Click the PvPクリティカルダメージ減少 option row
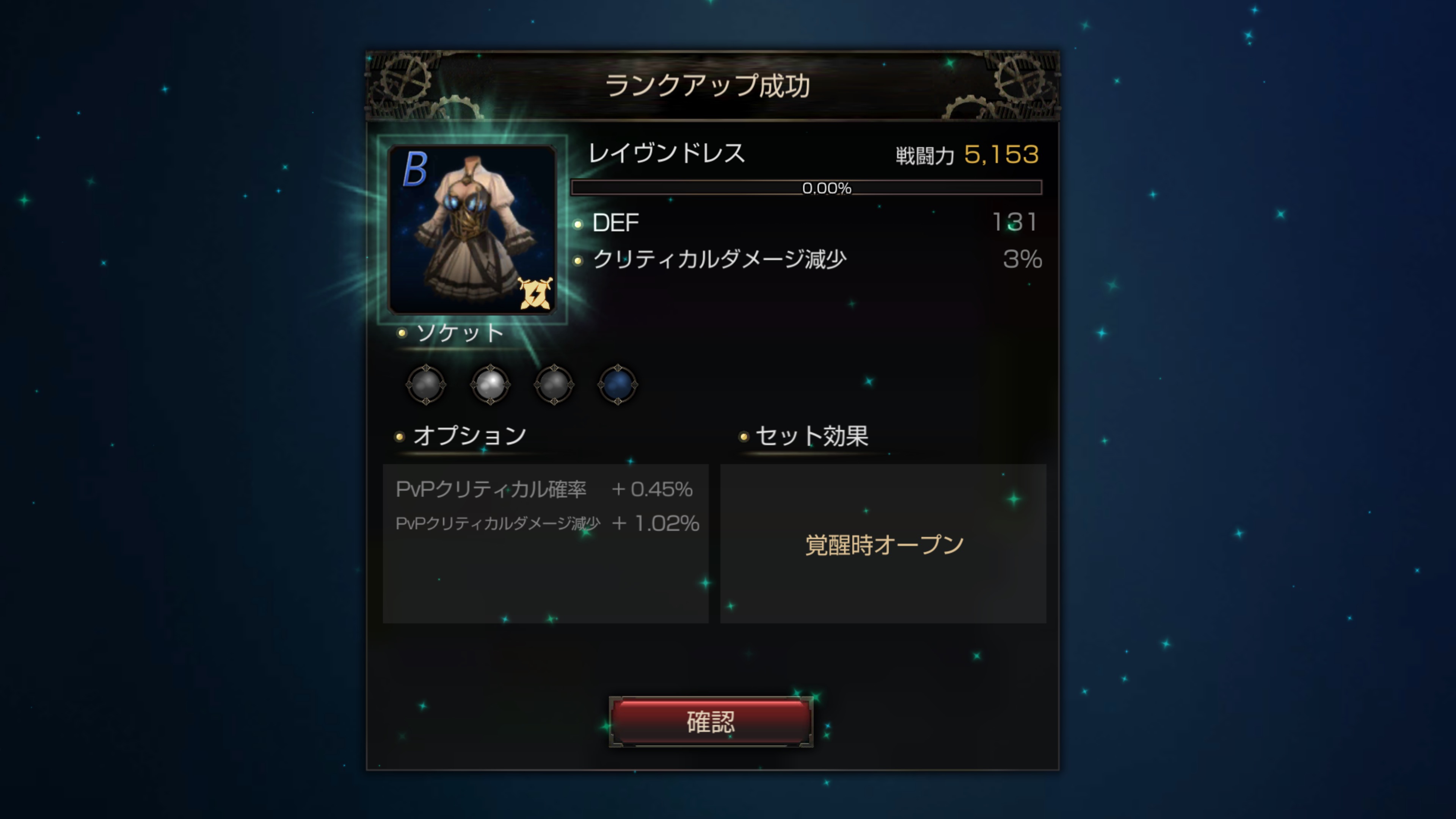Image resolution: width=1456 pixels, height=819 pixels. click(547, 523)
